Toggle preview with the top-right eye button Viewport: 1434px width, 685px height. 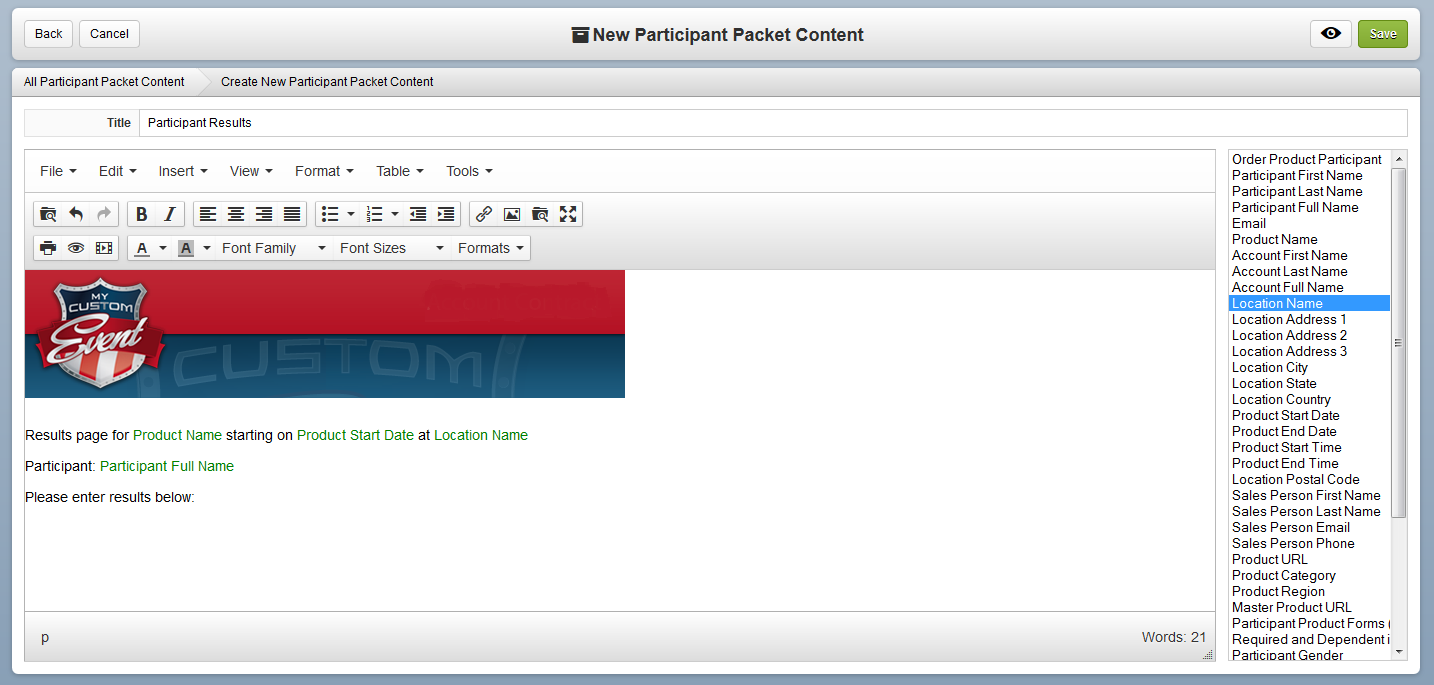click(x=1331, y=33)
